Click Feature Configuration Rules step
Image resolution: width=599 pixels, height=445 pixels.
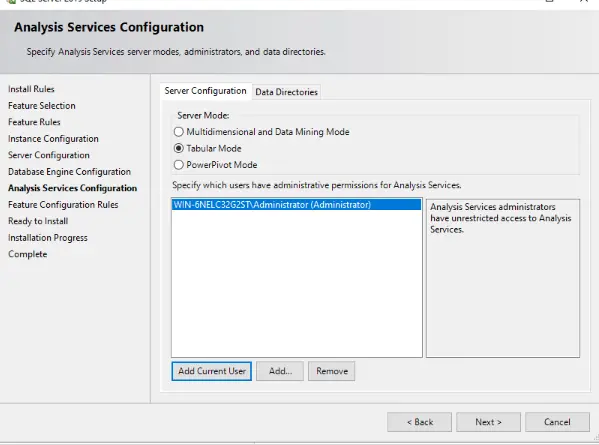point(63,205)
